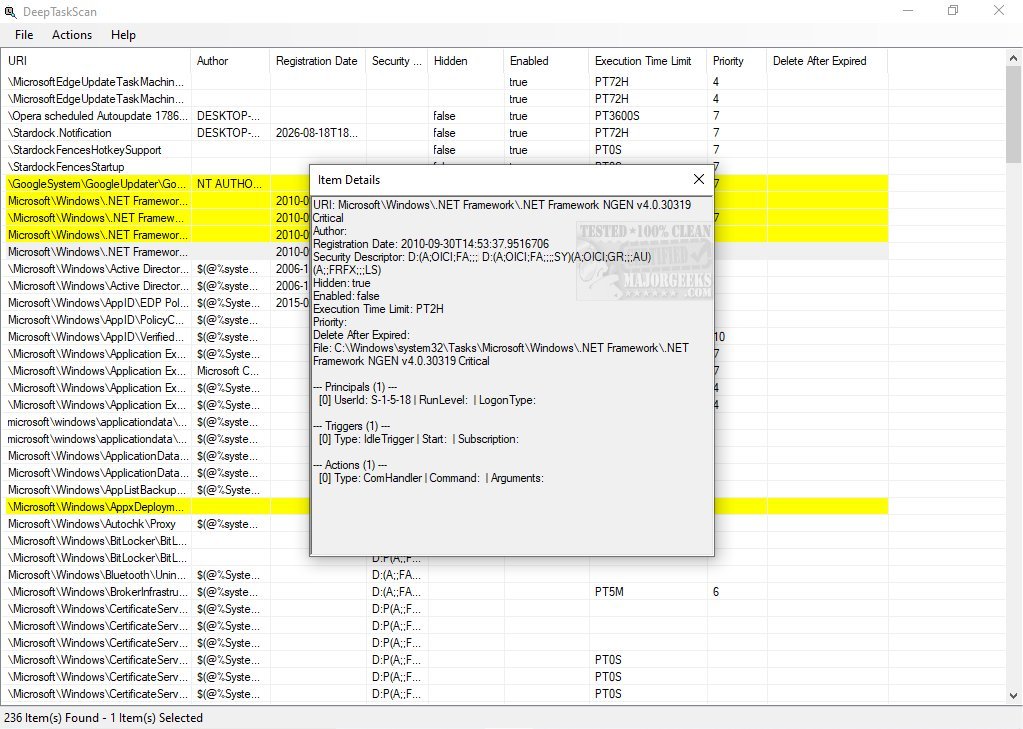Click the scroll up arrow of the list

[1013, 57]
